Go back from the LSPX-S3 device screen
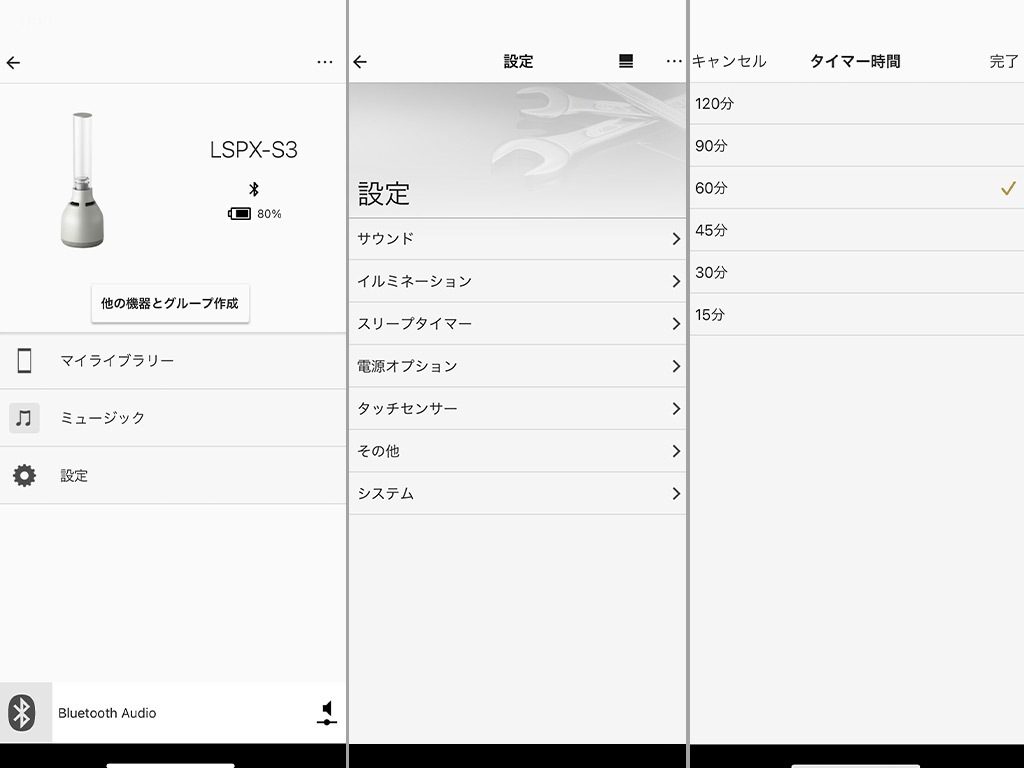This screenshot has width=1024, height=768. click(x=13, y=63)
